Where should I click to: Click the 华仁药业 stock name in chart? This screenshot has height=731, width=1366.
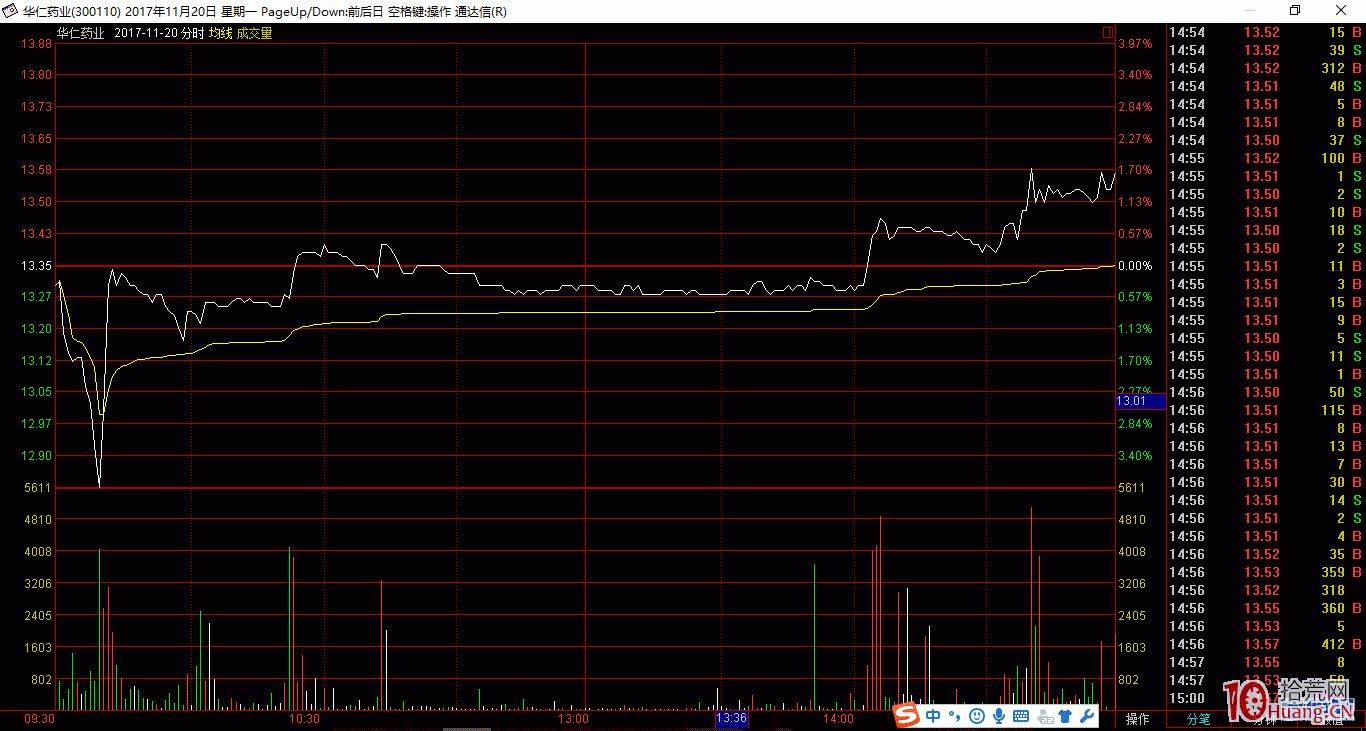click(80, 33)
